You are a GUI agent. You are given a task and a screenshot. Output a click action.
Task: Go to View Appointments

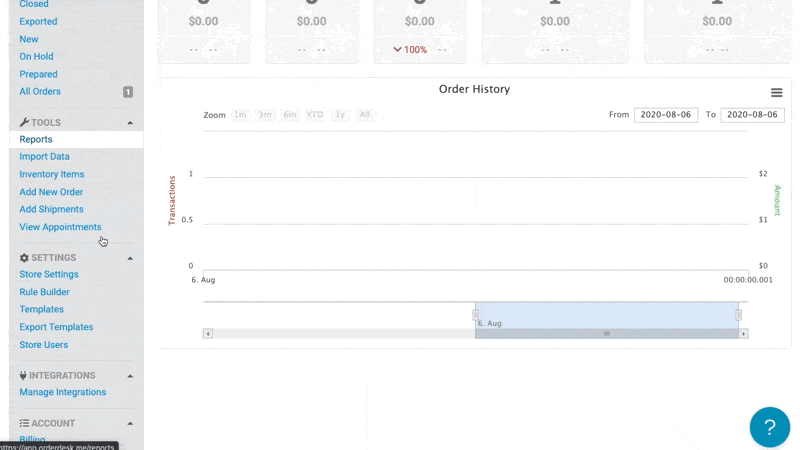pos(60,227)
